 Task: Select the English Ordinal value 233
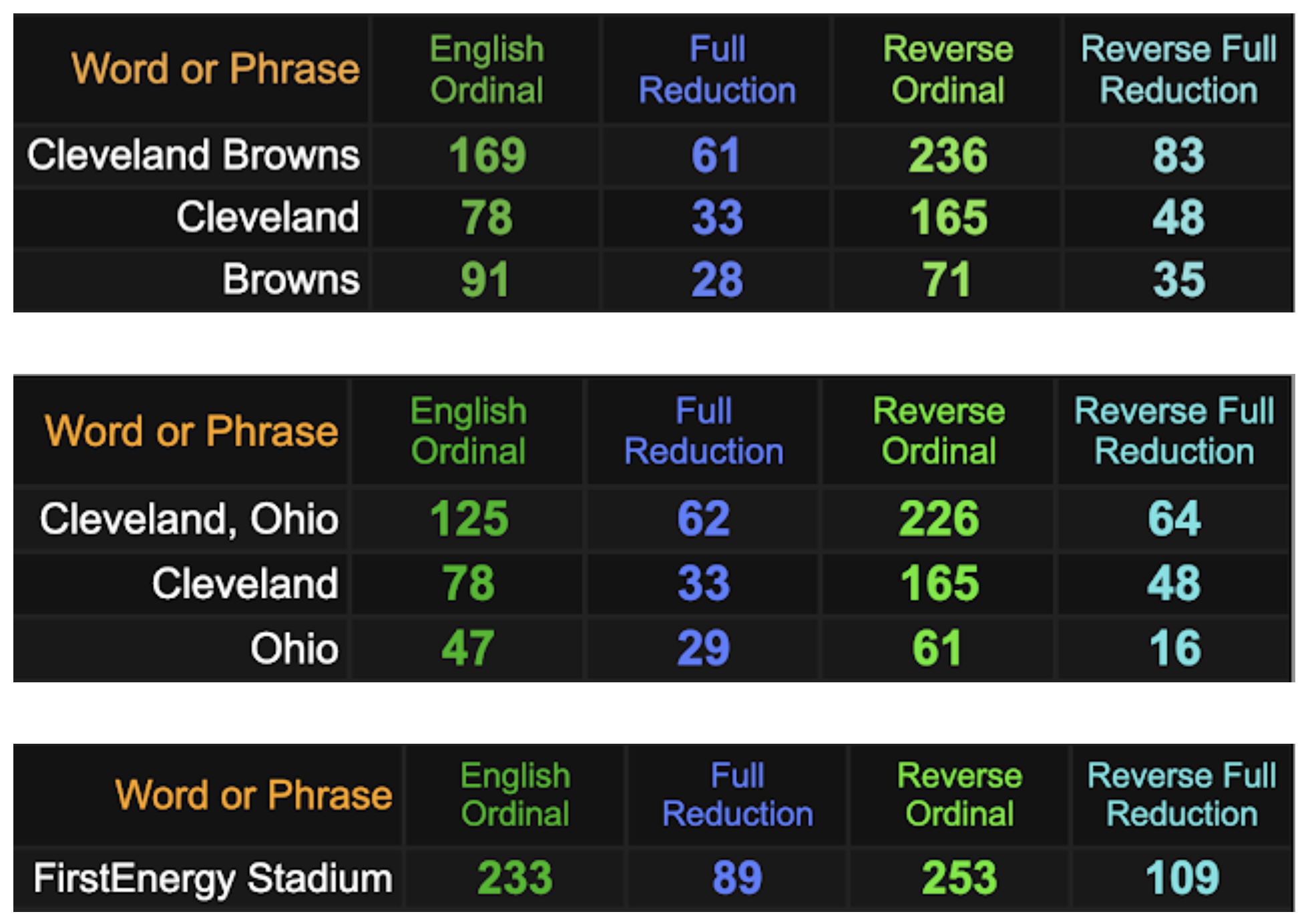coord(515,878)
